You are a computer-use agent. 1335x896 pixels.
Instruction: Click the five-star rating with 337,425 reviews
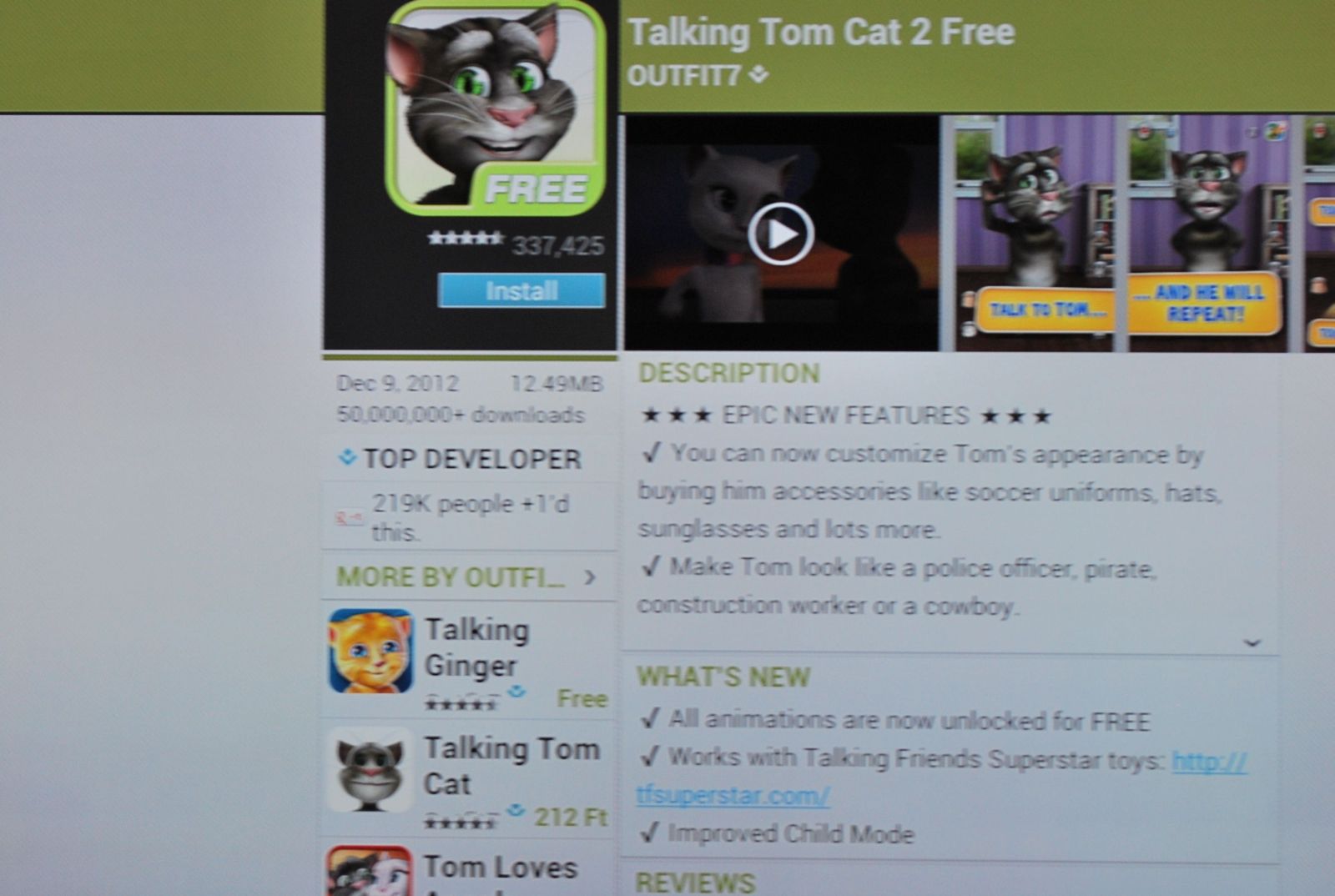pyautogui.click(x=515, y=243)
